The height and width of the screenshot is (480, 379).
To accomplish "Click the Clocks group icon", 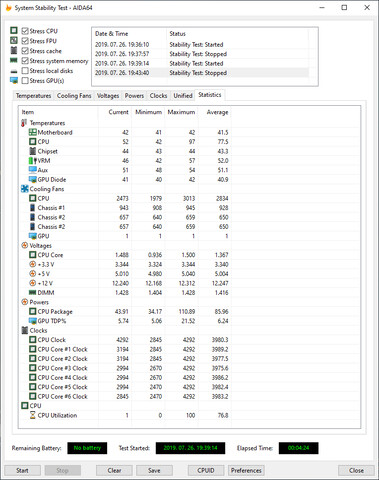I will (24, 330).
